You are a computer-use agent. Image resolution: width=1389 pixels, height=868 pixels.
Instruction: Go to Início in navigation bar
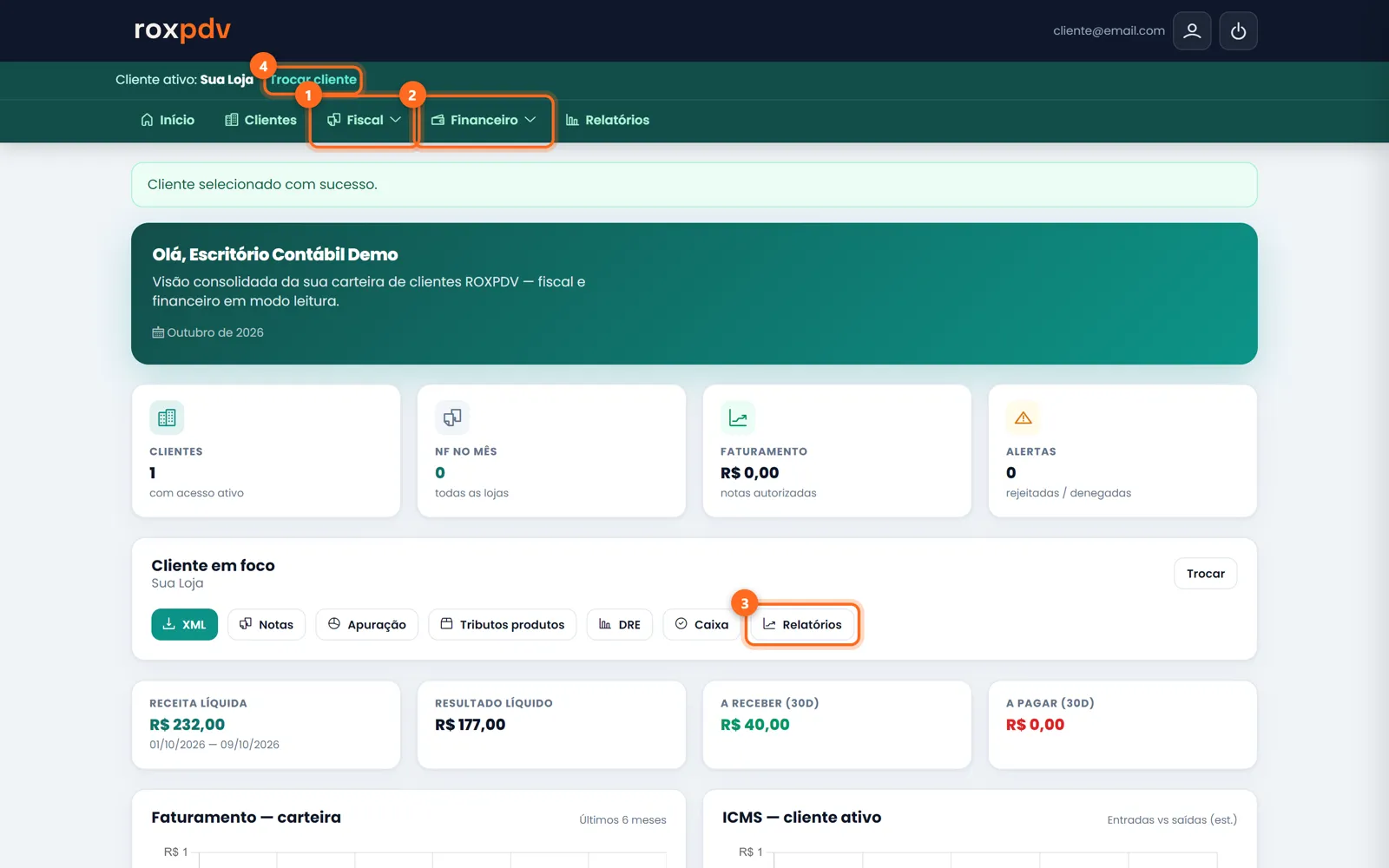click(x=168, y=120)
